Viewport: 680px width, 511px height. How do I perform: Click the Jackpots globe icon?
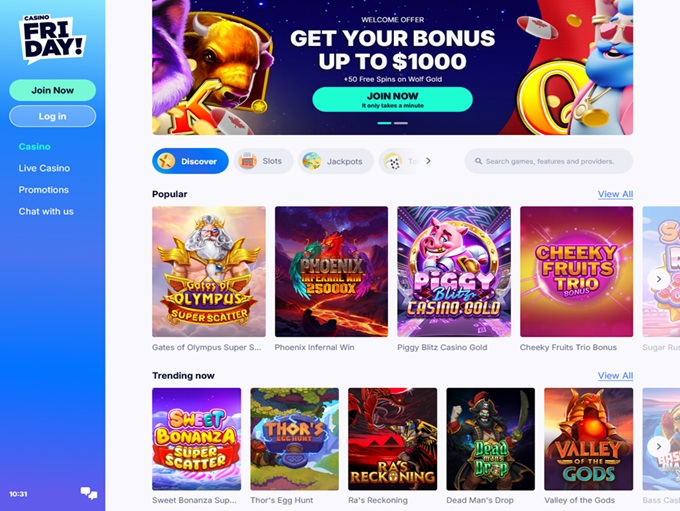312,161
